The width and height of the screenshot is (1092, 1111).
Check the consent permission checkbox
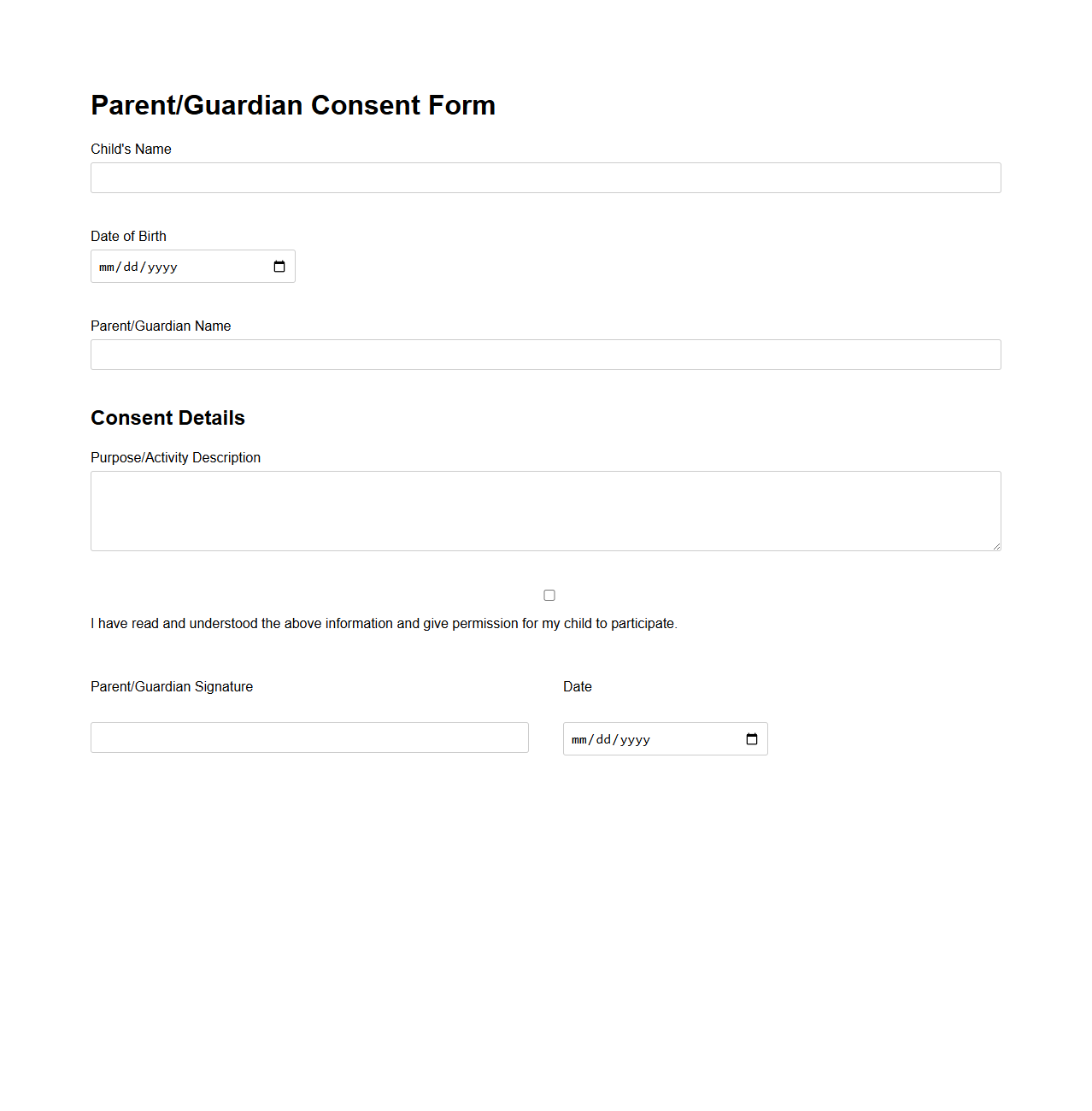549,594
